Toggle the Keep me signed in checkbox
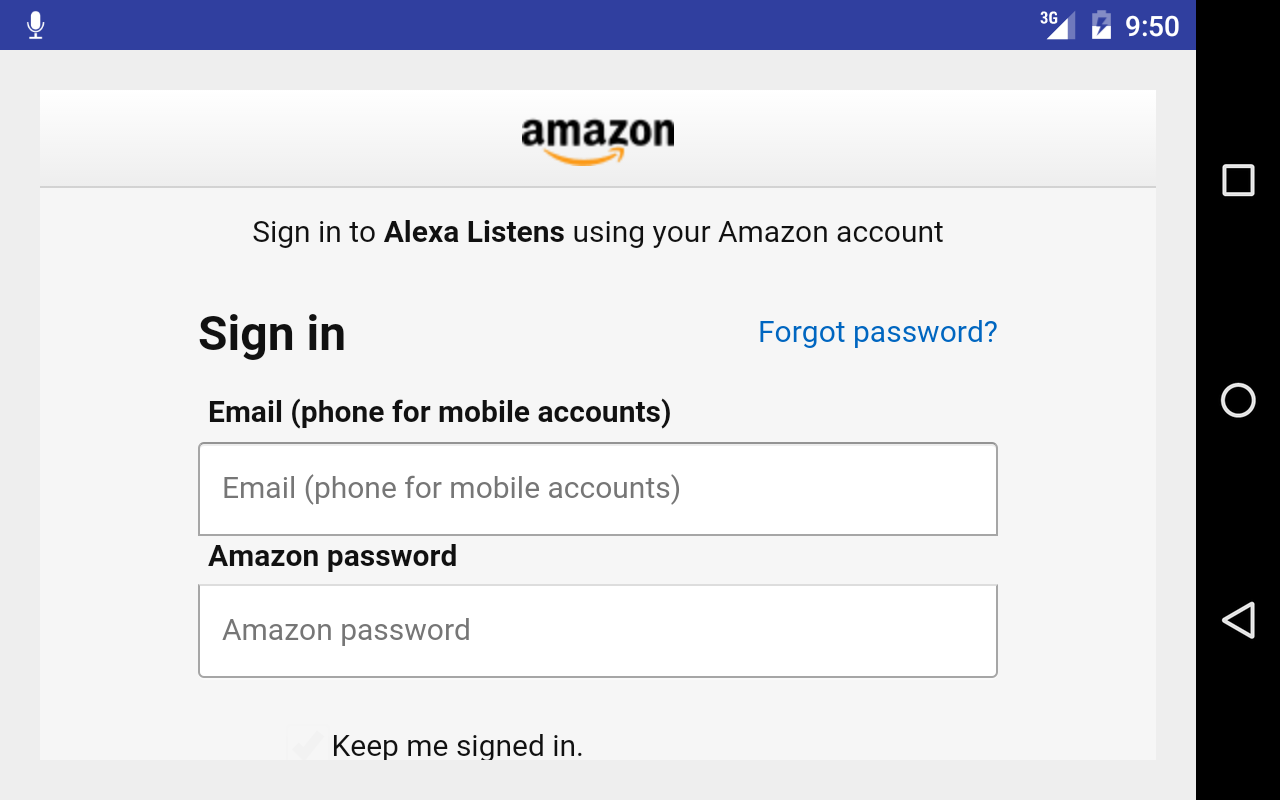The height and width of the screenshot is (800, 1280). pos(305,745)
